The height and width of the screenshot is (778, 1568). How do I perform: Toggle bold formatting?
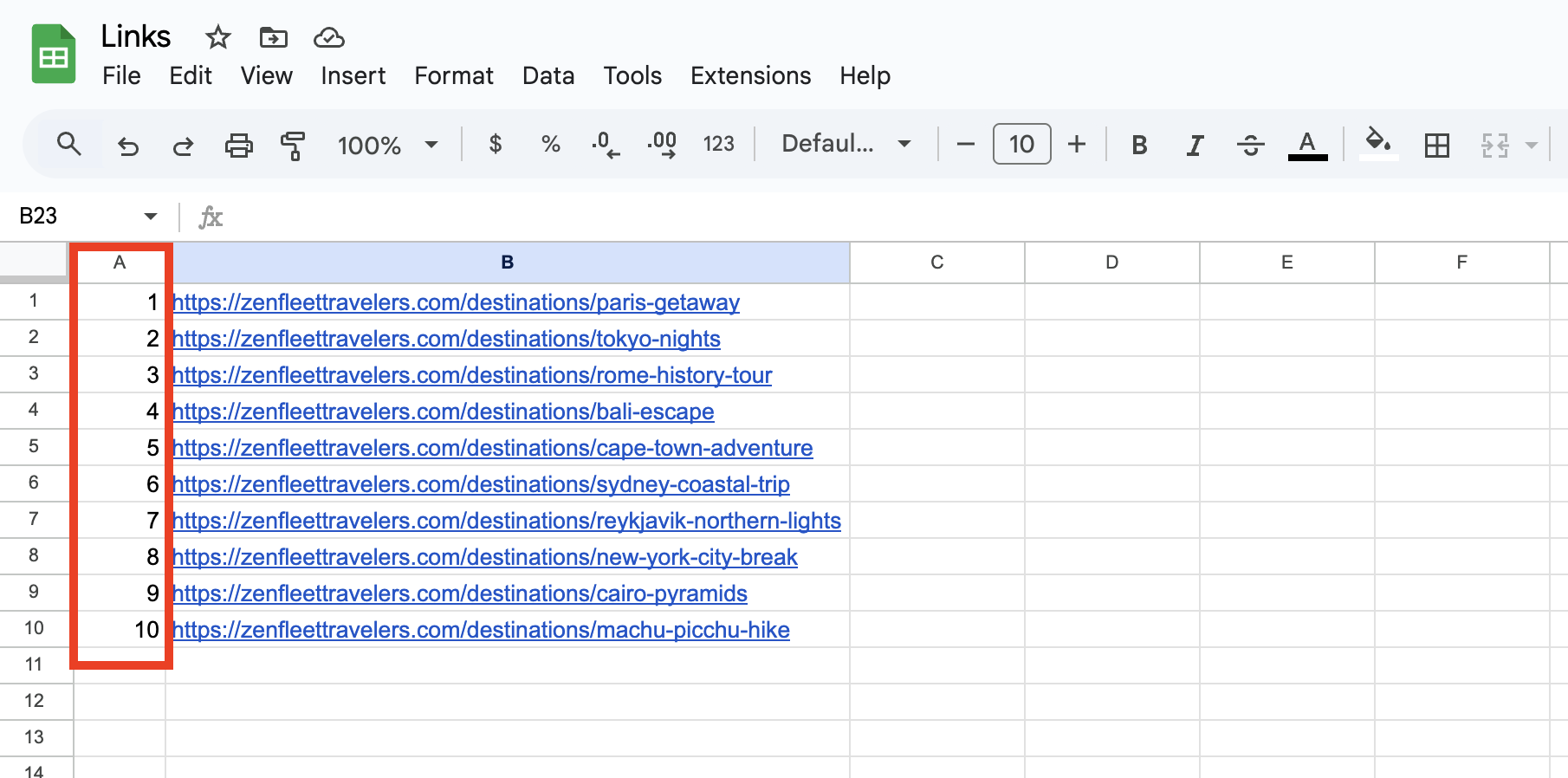click(x=1139, y=145)
